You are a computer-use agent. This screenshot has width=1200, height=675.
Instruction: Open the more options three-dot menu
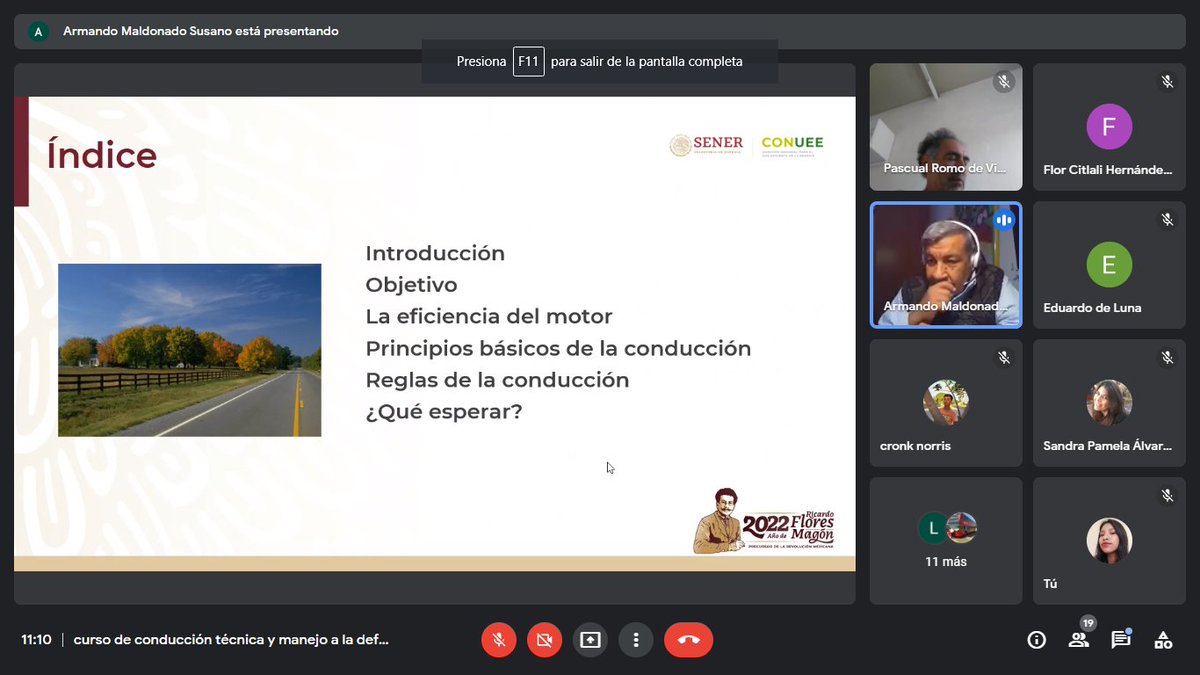pos(636,640)
